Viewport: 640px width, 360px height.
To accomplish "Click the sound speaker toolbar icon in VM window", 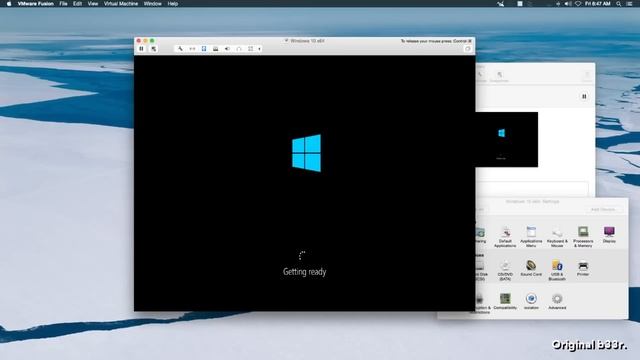I will [x=227, y=49].
